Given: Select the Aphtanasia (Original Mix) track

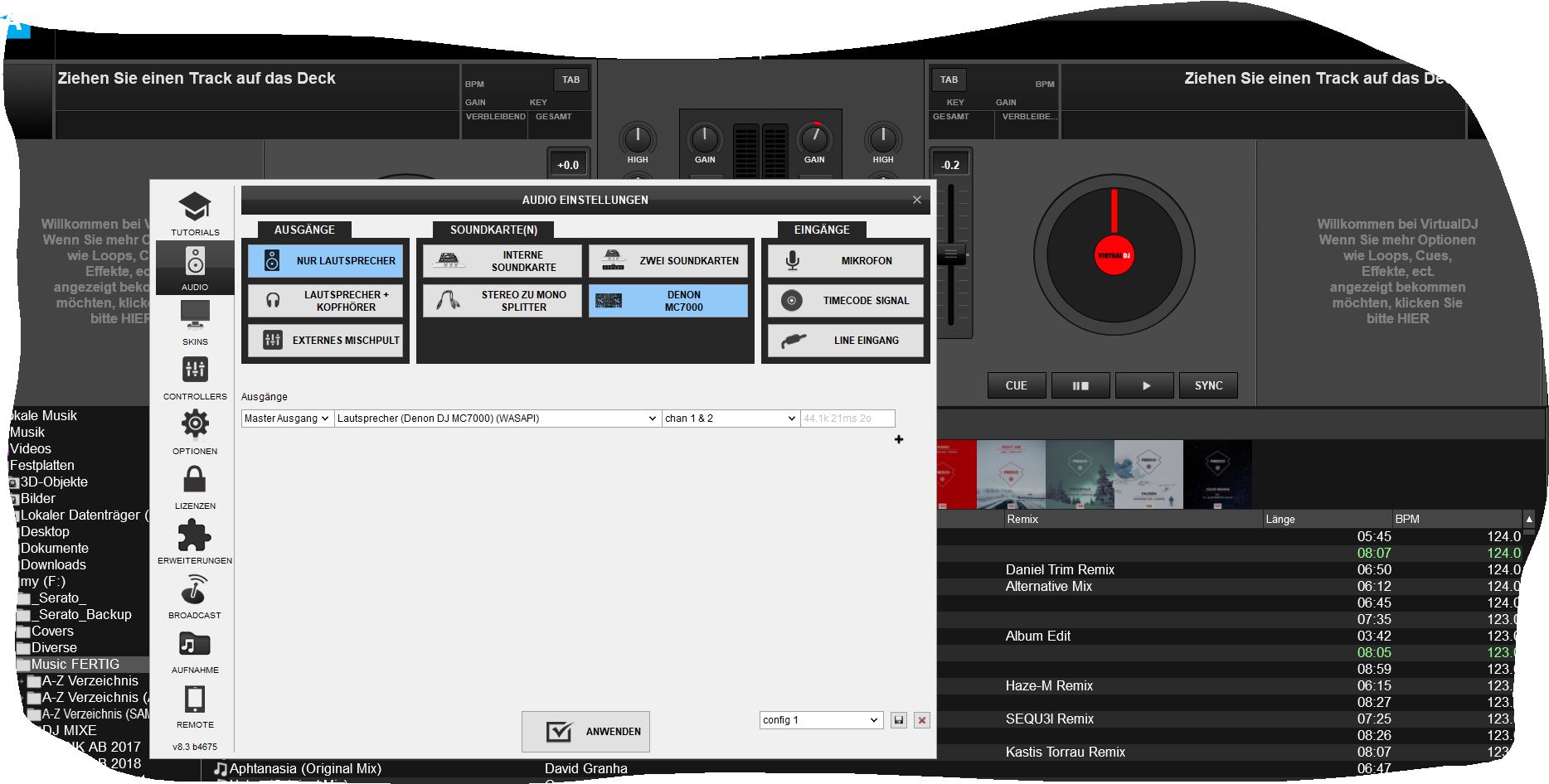Looking at the screenshot, I should tap(305, 768).
